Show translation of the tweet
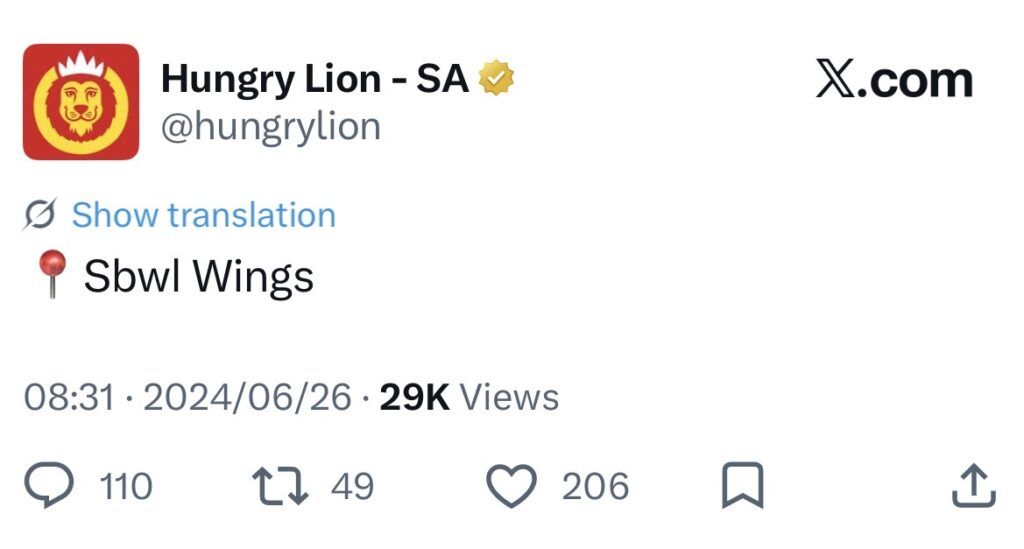 click(203, 215)
